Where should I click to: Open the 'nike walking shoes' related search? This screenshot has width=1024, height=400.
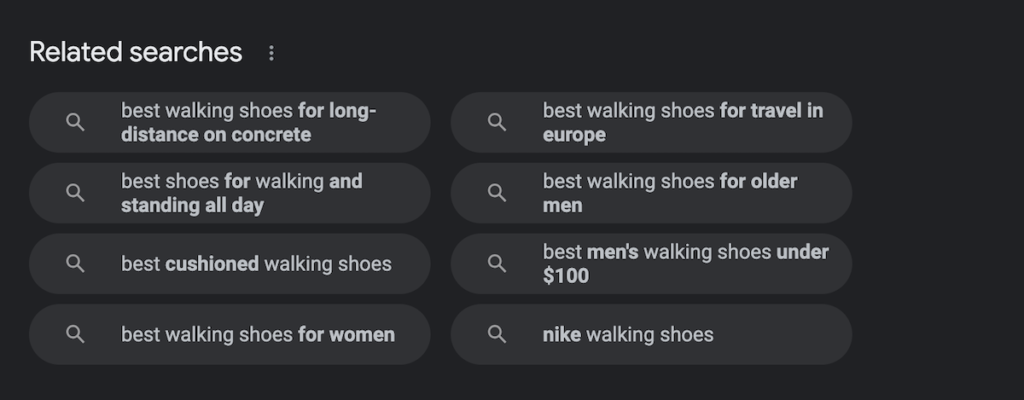[x=652, y=334]
